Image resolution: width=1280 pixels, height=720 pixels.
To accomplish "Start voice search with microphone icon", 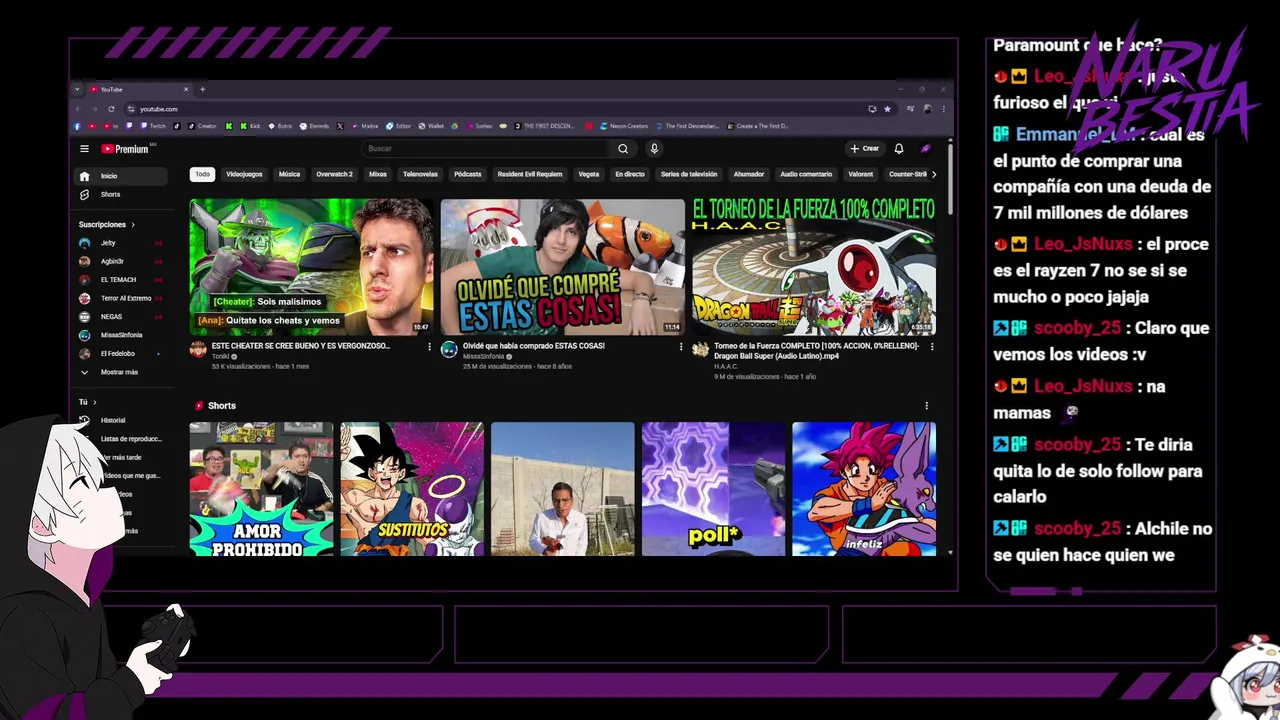I will tap(654, 149).
